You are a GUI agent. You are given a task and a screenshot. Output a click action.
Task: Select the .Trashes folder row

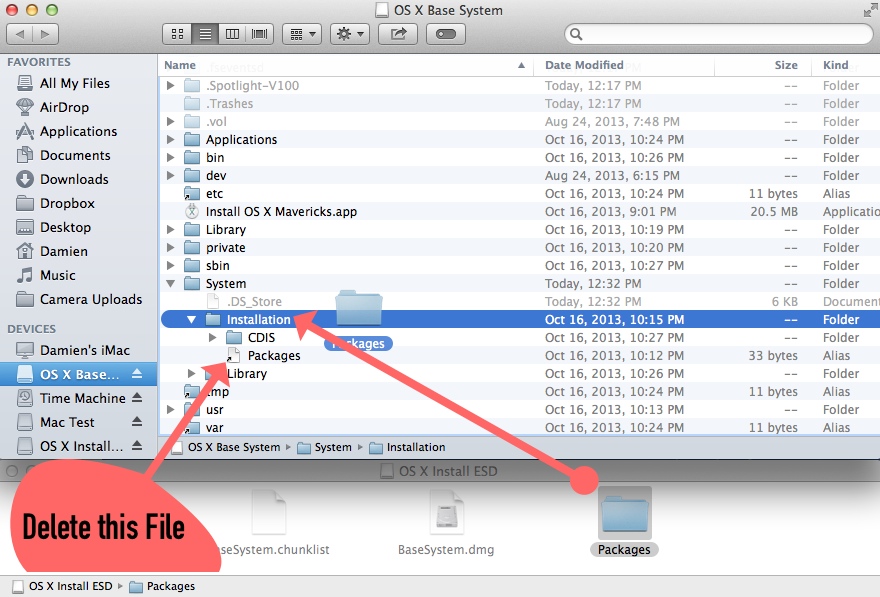(x=519, y=103)
